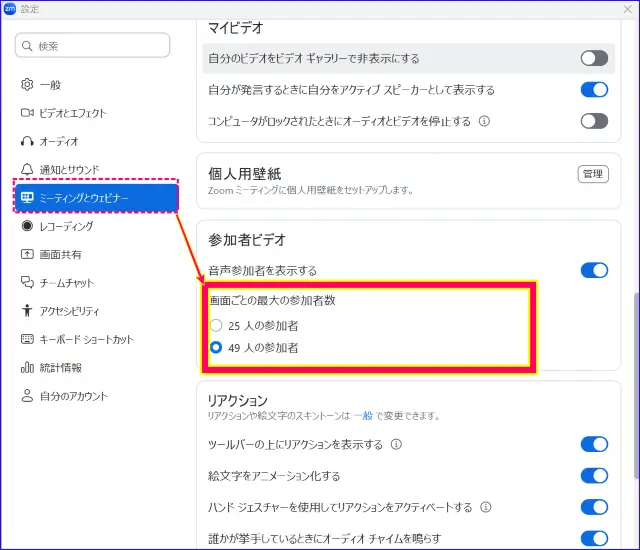
Task: Toggle the 挙手時オーディオ チャイム switch
Action: 594,538
